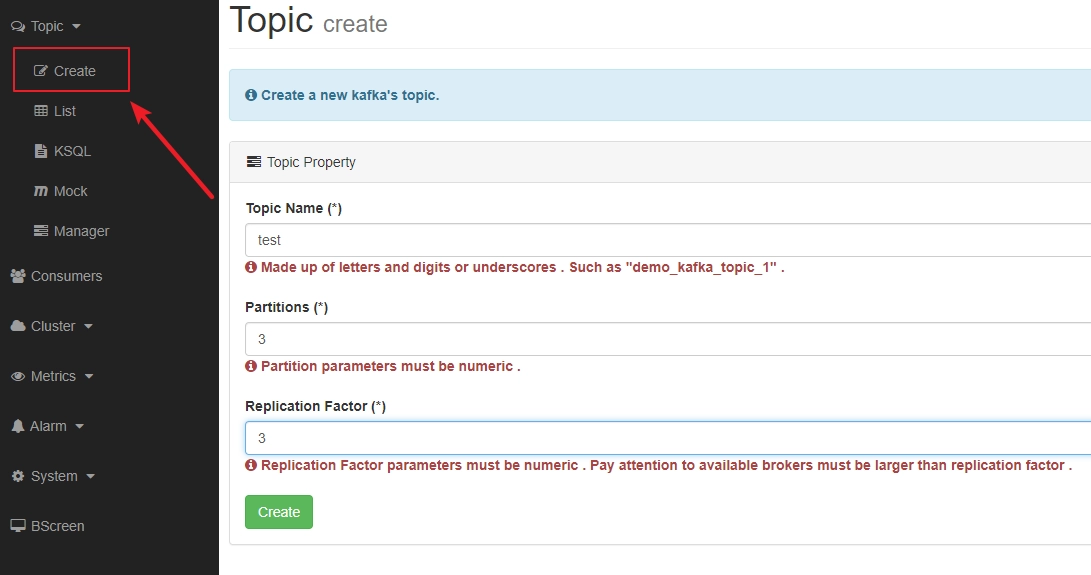
Task: Click the Consumers users icon
Action: pyautogui.click(x=18, y=276)
